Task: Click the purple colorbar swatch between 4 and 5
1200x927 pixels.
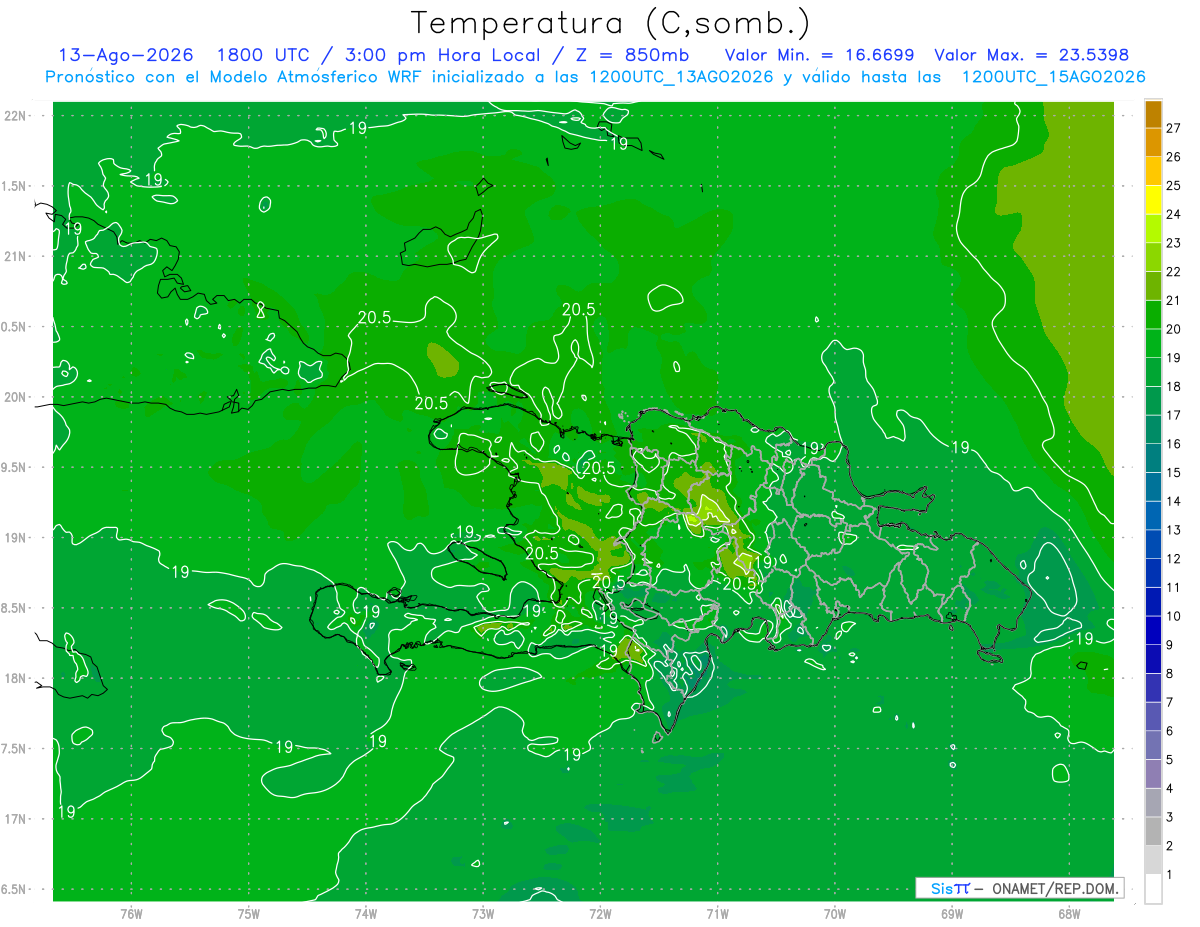Action: tap(1153, 775)
